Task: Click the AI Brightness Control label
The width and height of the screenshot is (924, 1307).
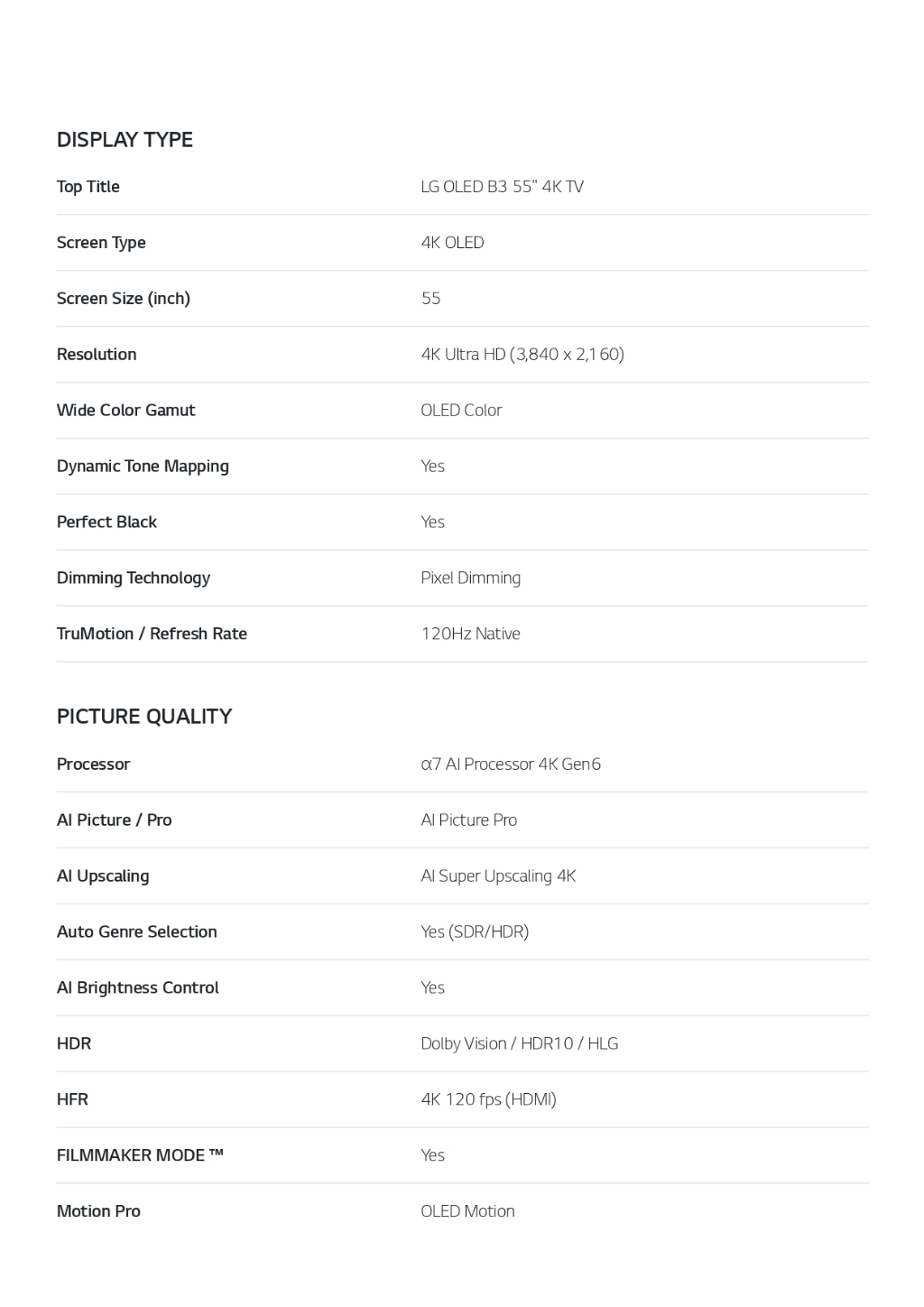Action: 138,988
